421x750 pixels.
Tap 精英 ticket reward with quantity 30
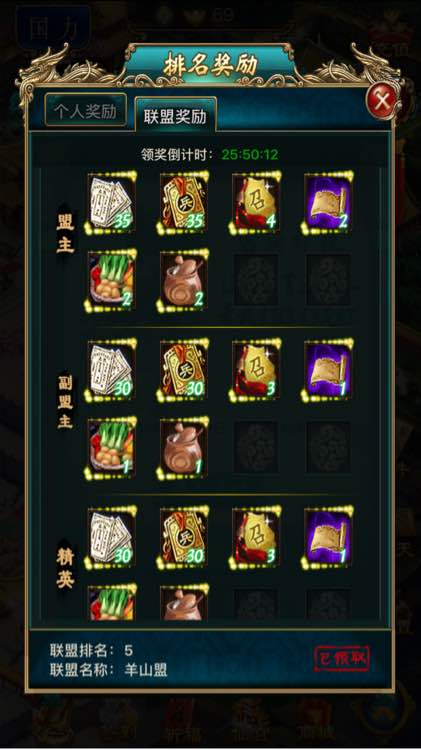point(111,538)
